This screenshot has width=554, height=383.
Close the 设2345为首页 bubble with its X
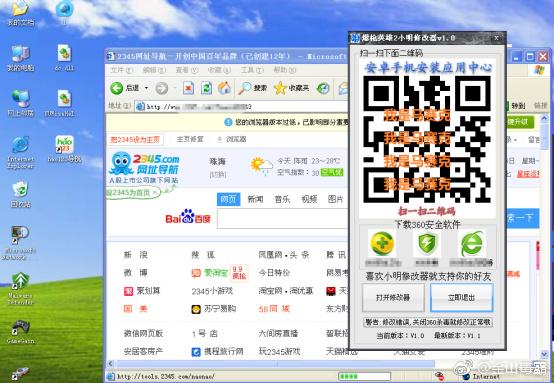[x=155, y=193]
